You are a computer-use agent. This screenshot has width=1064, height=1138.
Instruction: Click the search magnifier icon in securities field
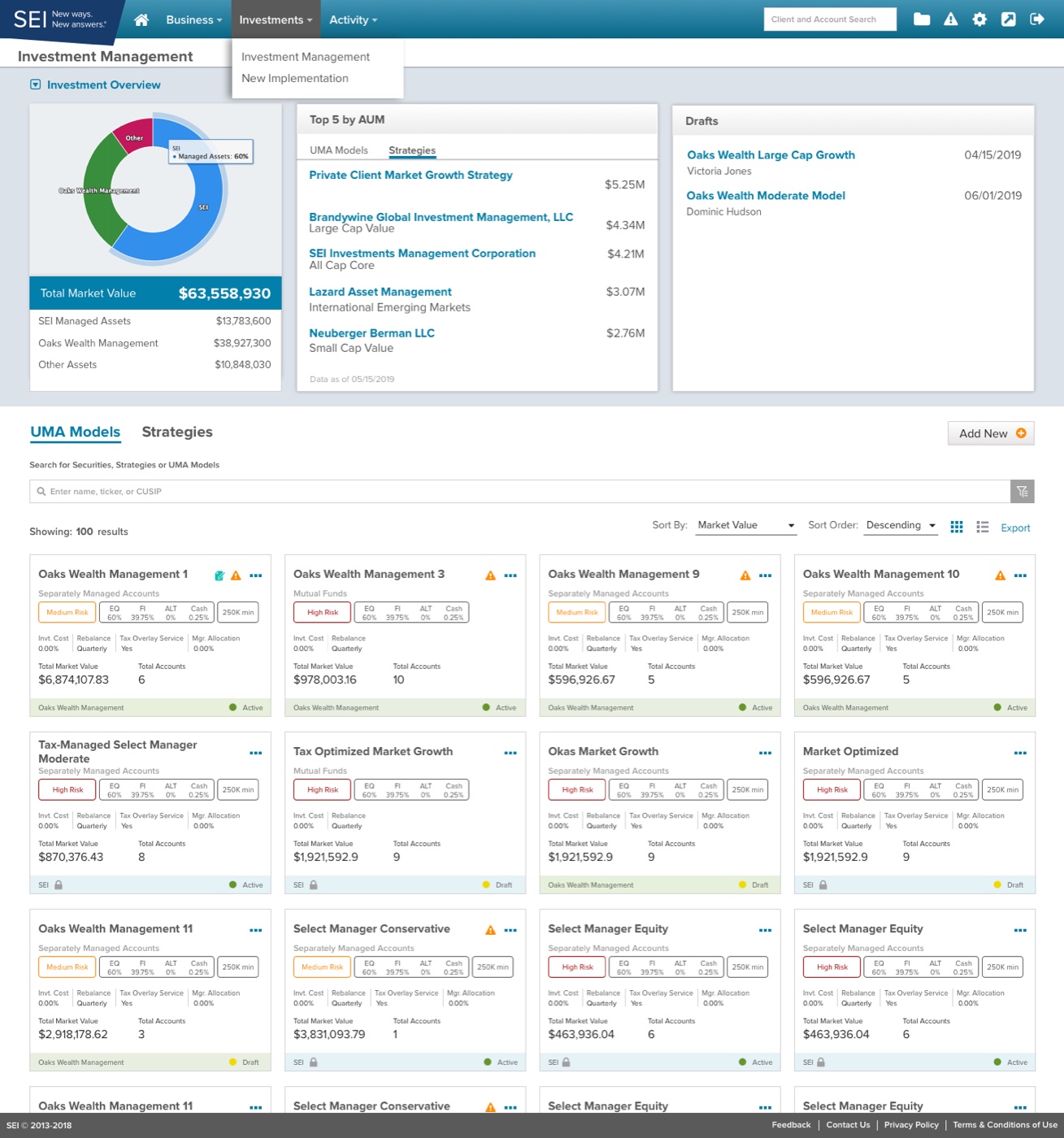tap(41, 491)
